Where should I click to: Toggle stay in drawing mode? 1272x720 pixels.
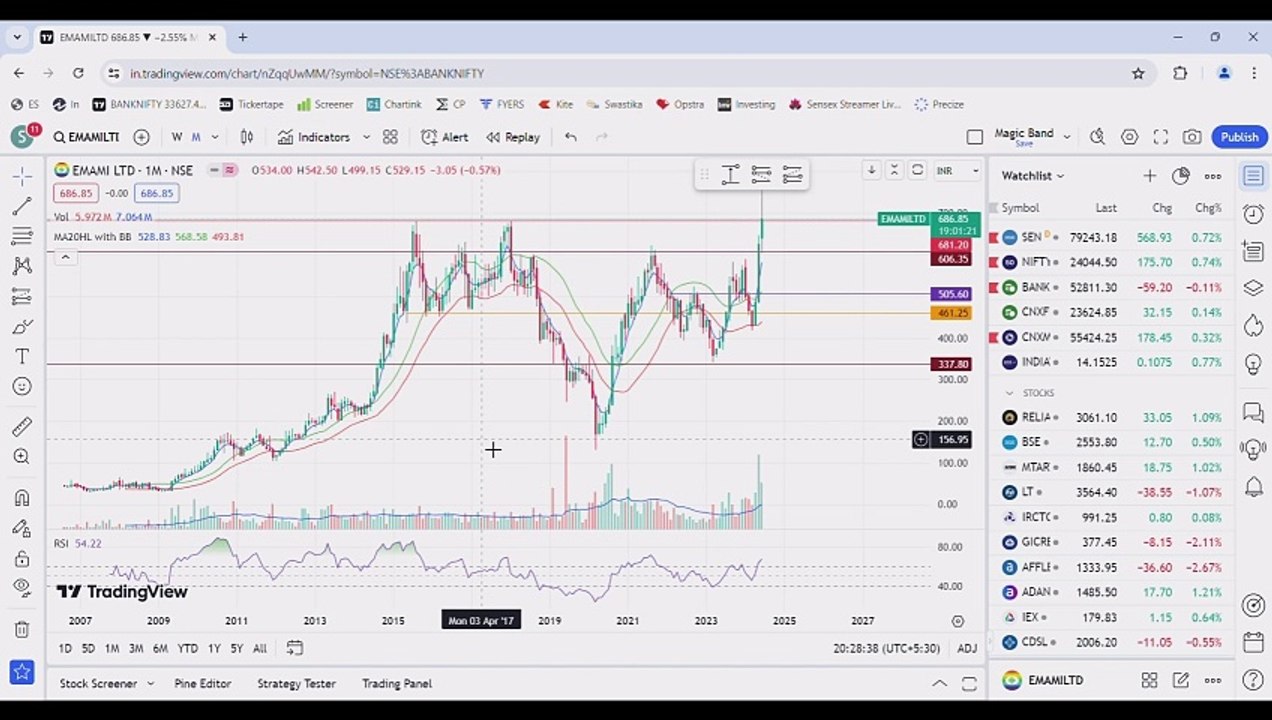tap(21, 528)
